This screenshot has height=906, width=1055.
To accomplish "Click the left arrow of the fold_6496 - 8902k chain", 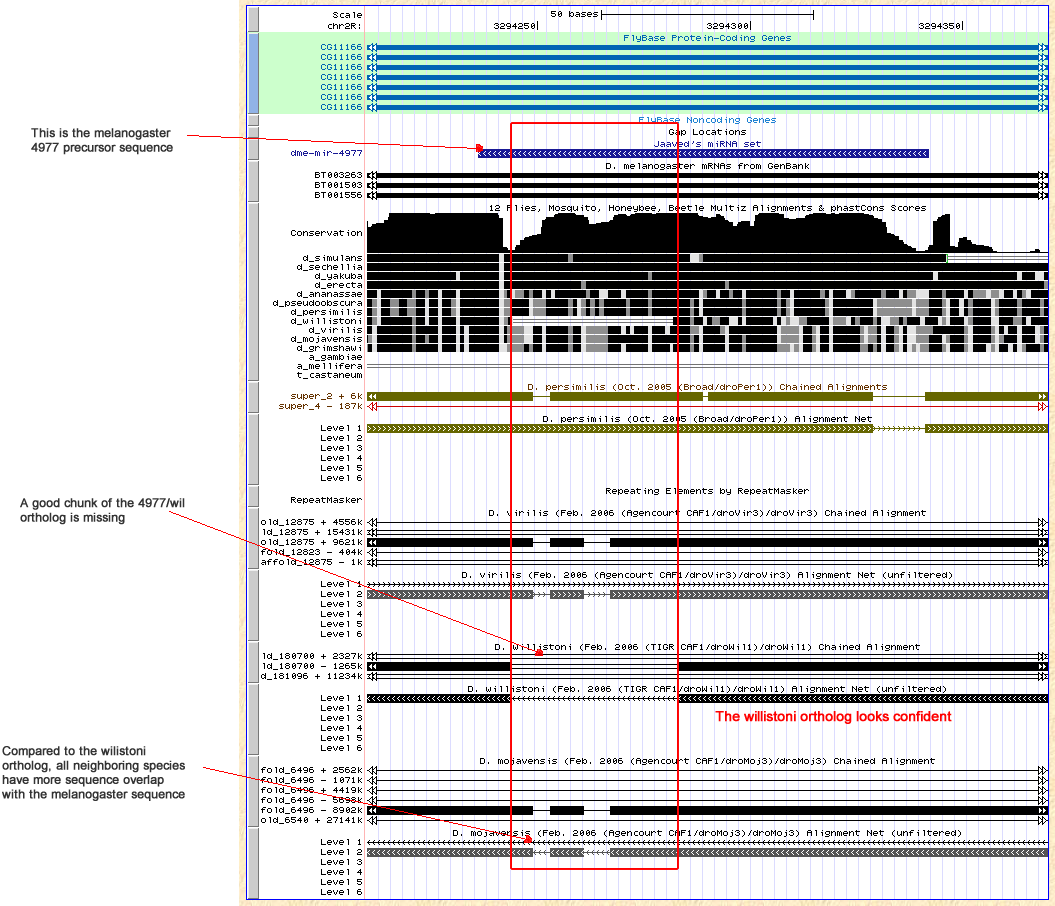I will [x=372, y=810].
